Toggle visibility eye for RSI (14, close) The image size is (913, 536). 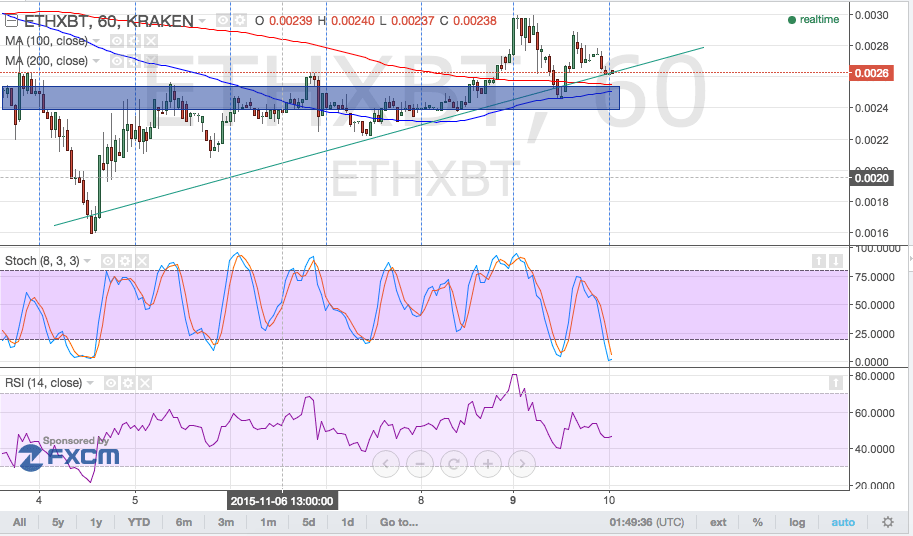coord(111,383)
